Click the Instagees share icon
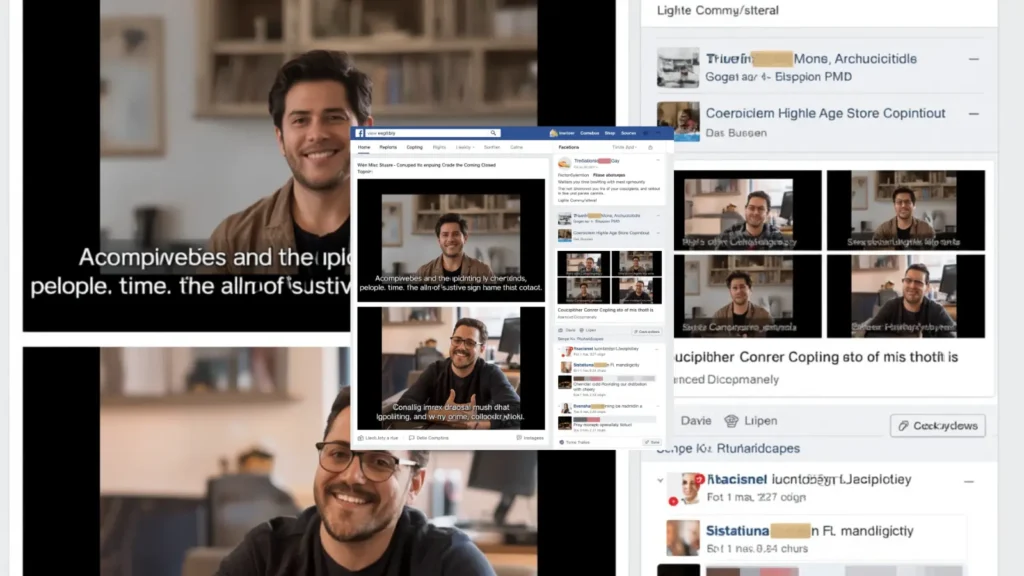Viewport: 1024px width, 576px height. [x=519, y=438]
